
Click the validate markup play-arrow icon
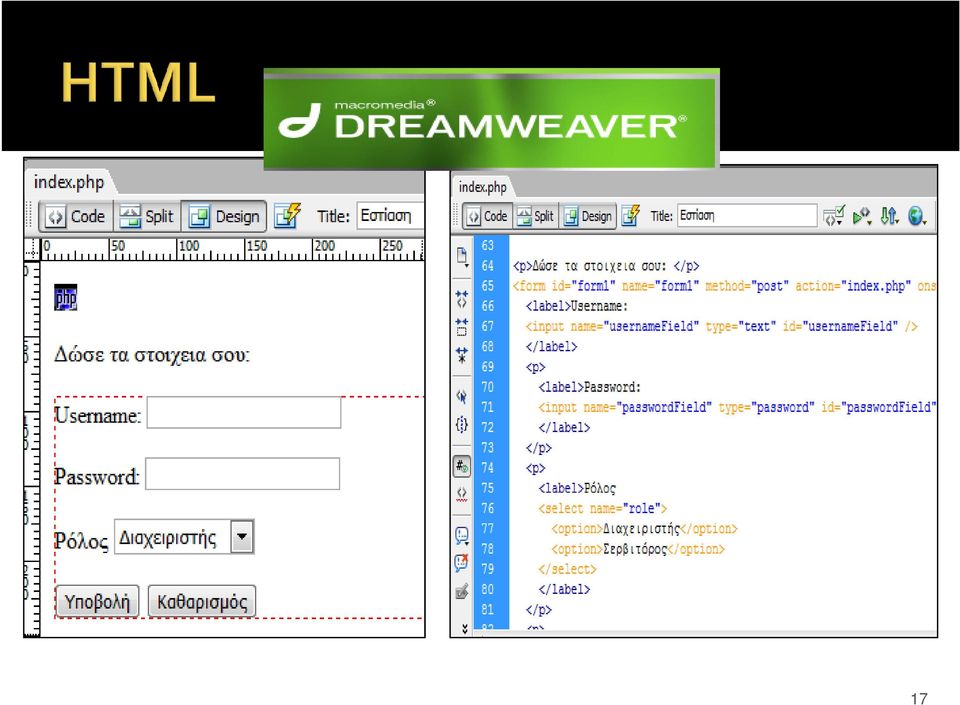coord(862,216)
